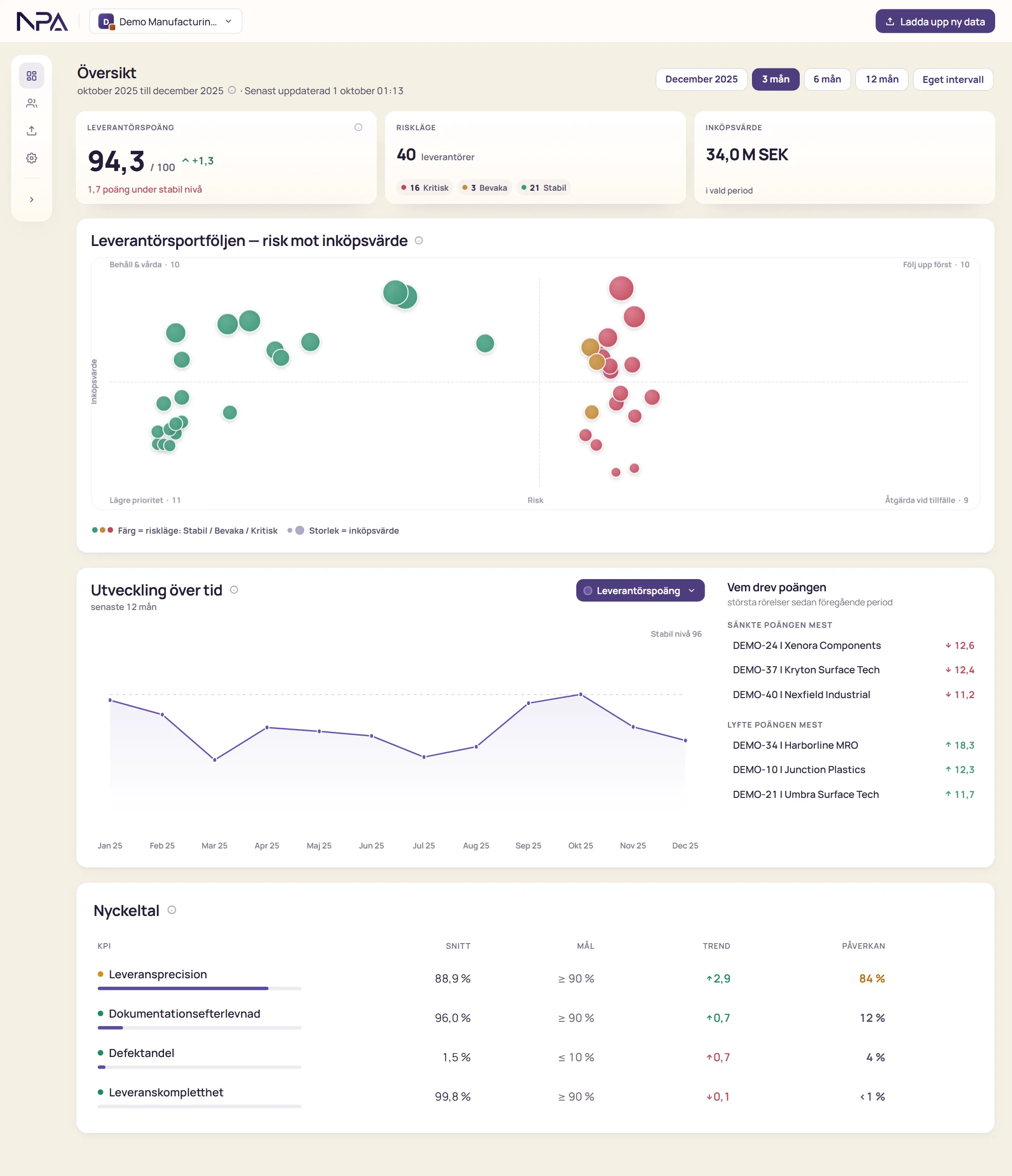Click info icon beside period text
The width and height of the screenshot is (1012, 1176).
pos(231,90)
